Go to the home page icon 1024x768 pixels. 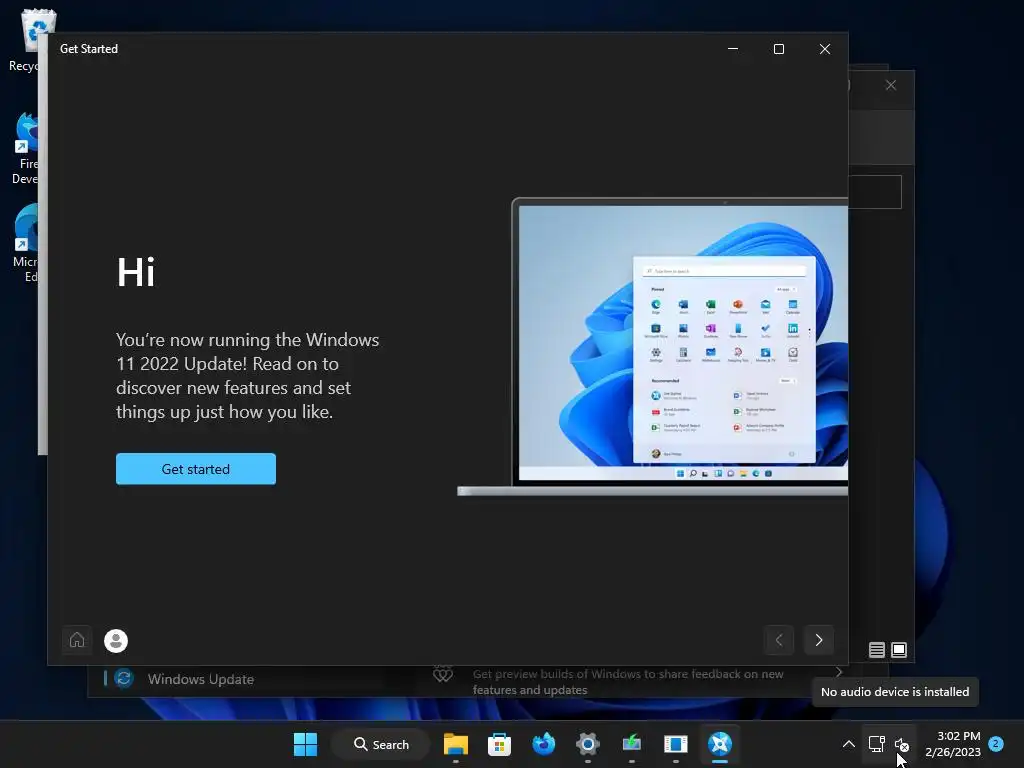tap(77, 640)
